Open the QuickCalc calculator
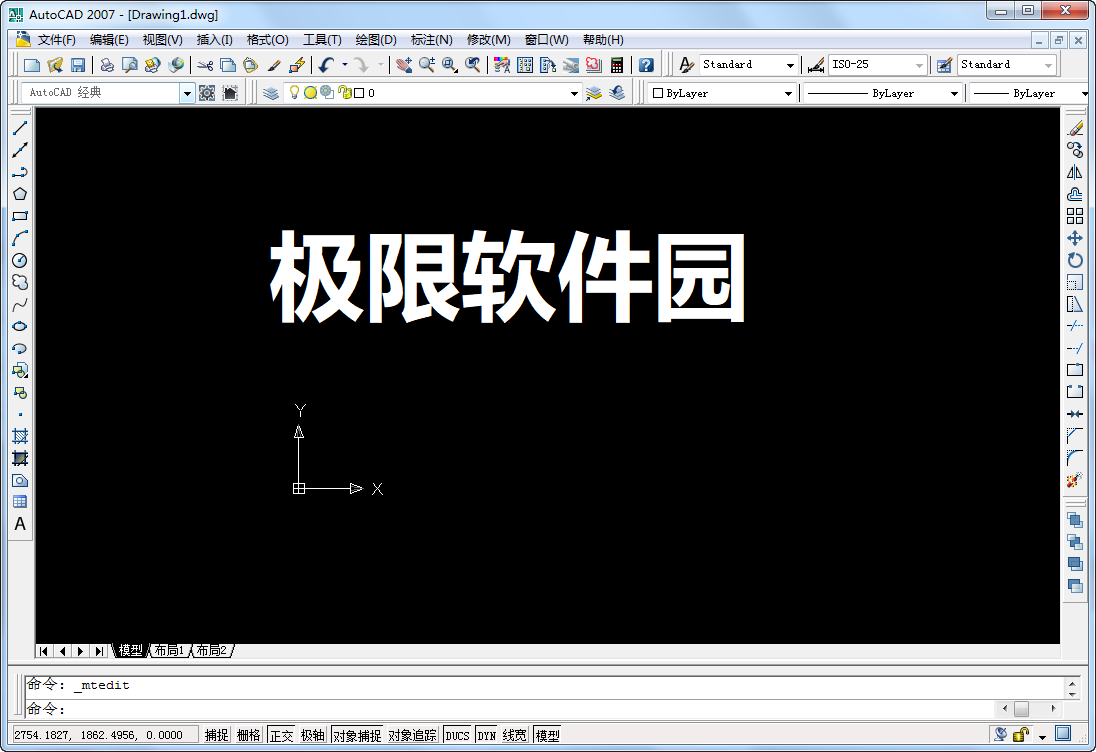Screen dimensions: 1096x752 tap(616, 65)
